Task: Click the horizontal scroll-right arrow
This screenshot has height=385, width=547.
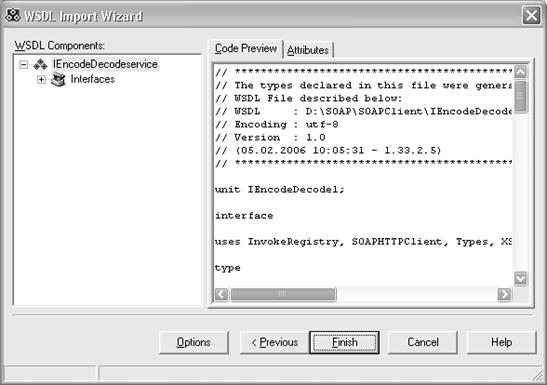Action: 504,294
